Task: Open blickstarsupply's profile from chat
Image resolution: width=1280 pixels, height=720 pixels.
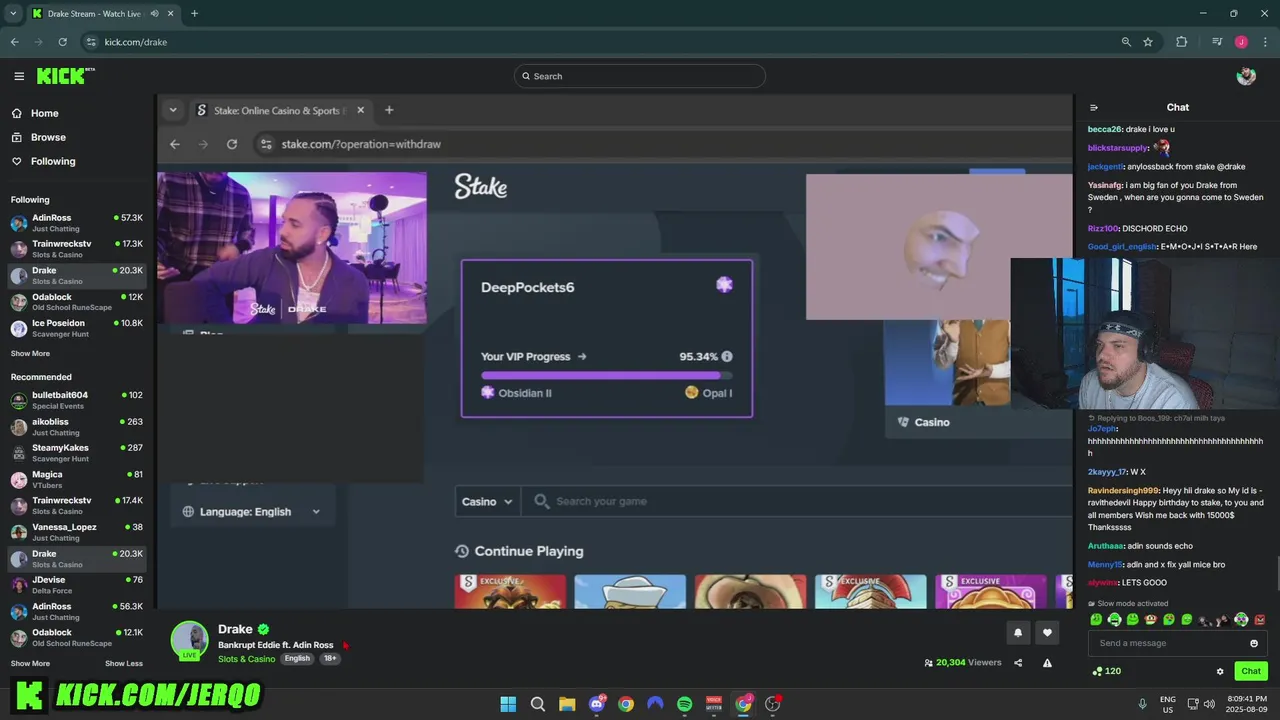Action: 1118,148
